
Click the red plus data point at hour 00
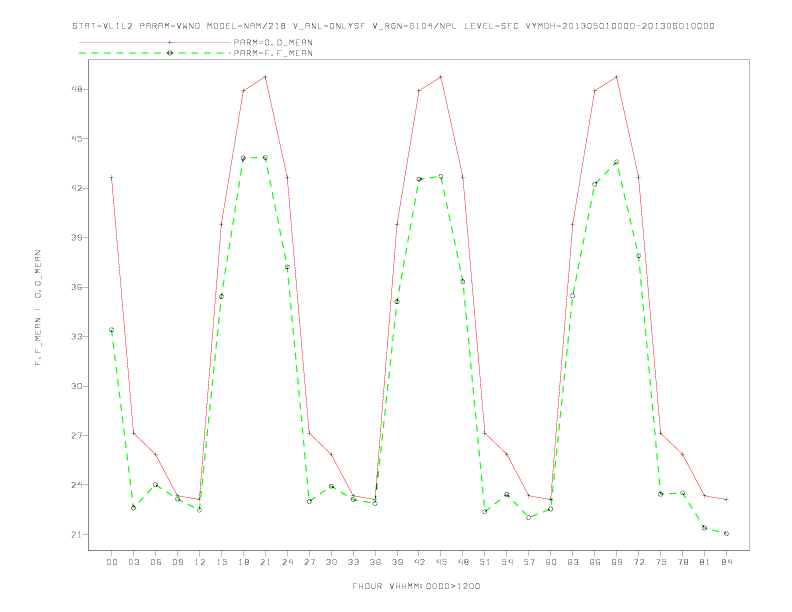click(112, 178)
